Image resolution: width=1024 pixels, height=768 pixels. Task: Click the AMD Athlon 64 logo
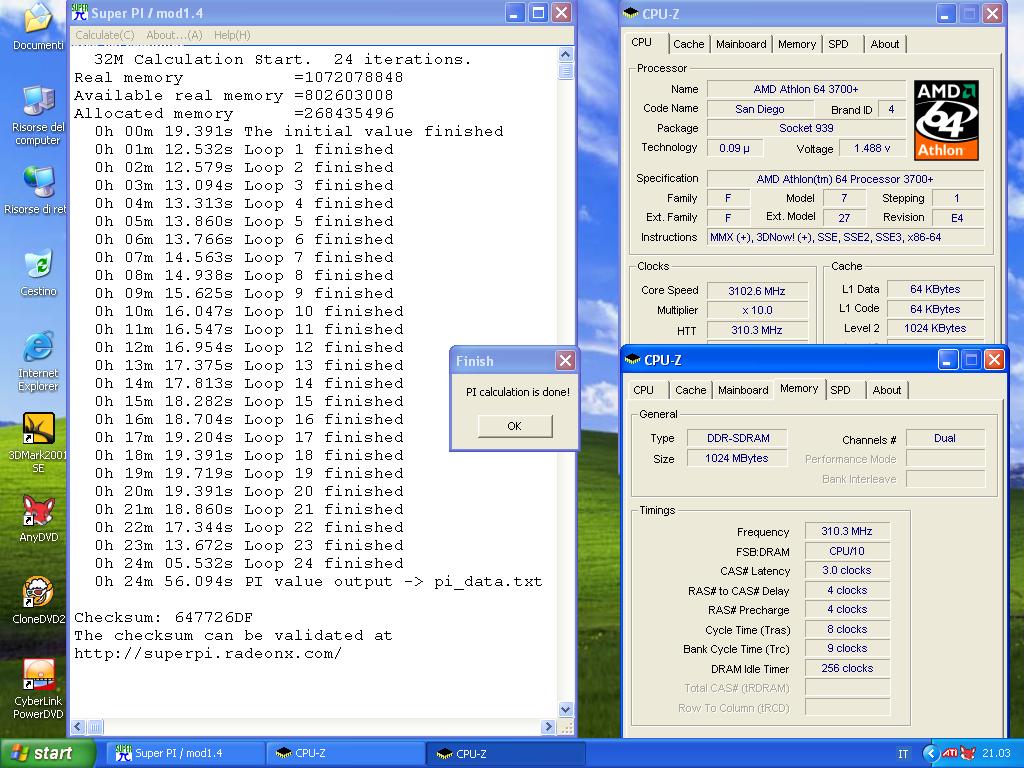tap(946, 120)
